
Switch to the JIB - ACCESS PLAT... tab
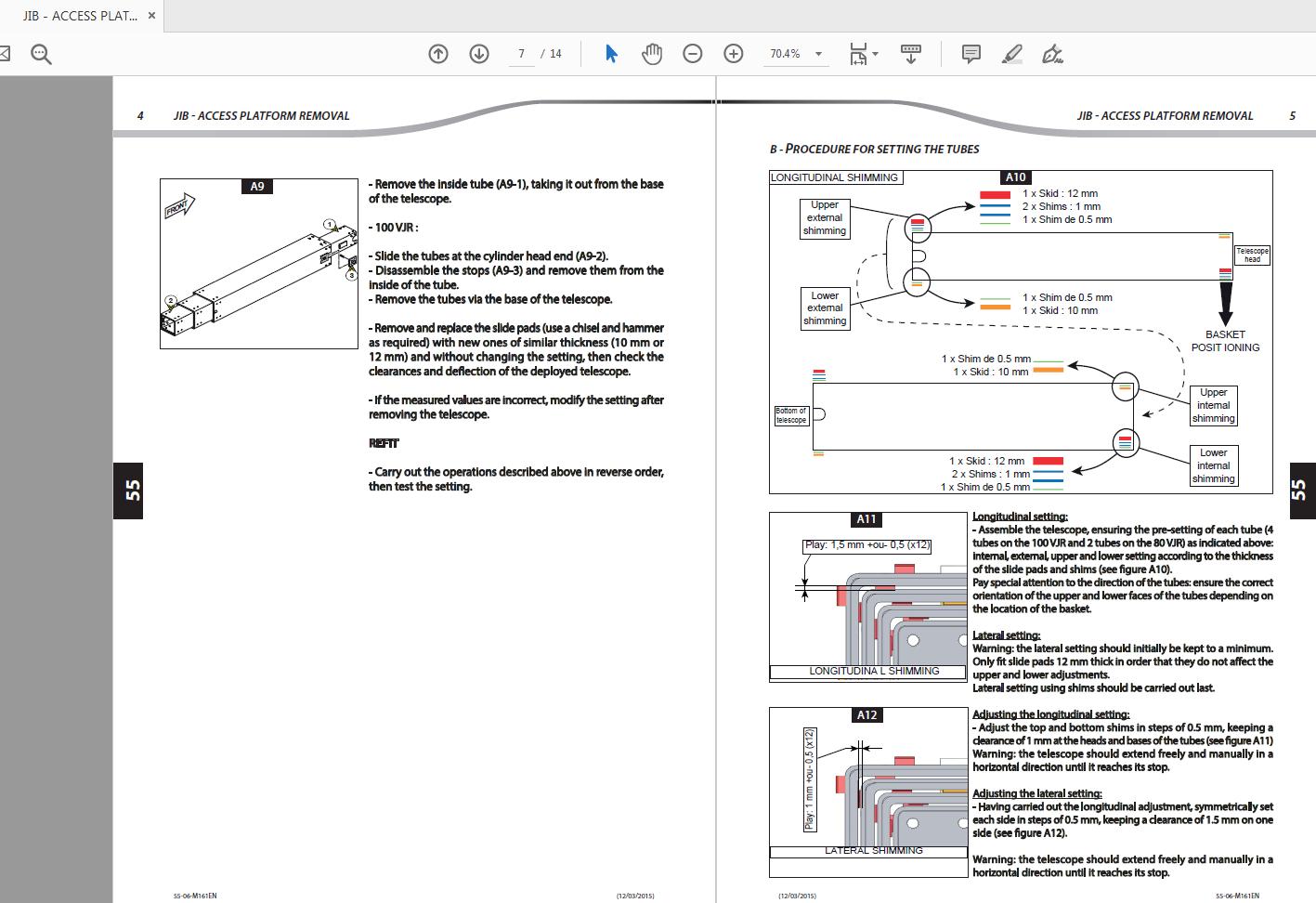pyautogui.click(x=80, y=16)
